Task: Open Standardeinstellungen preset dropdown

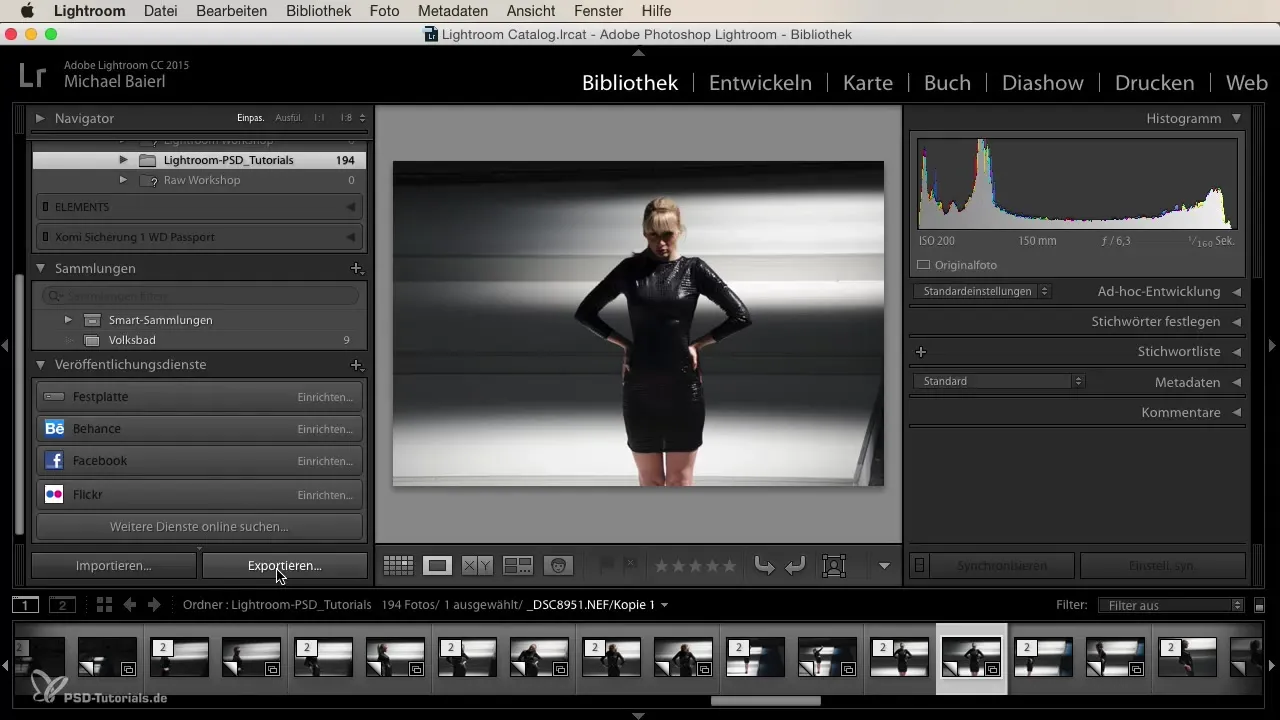Action: coord(982,291)
